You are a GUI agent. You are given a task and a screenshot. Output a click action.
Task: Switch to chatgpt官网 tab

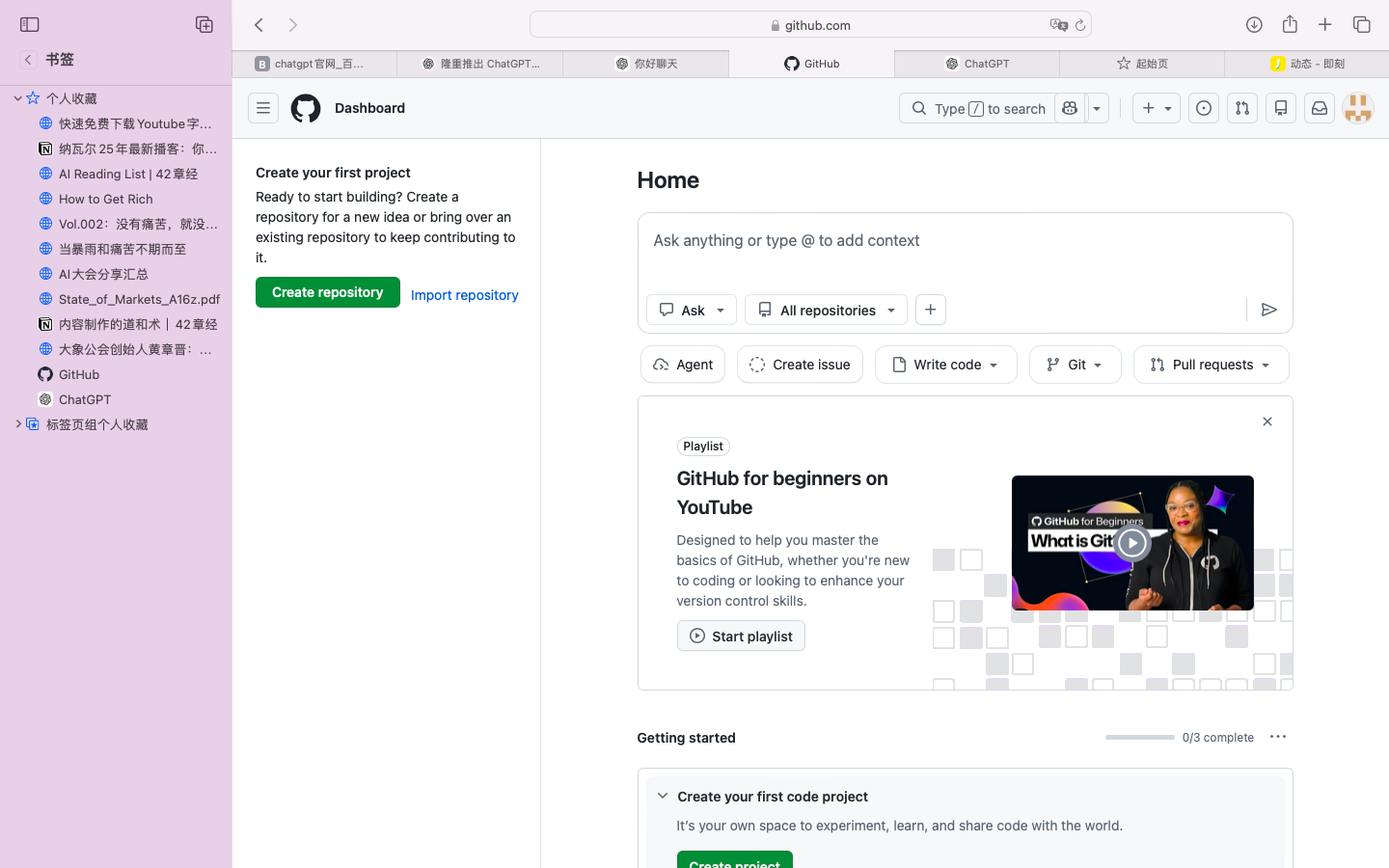314,64
